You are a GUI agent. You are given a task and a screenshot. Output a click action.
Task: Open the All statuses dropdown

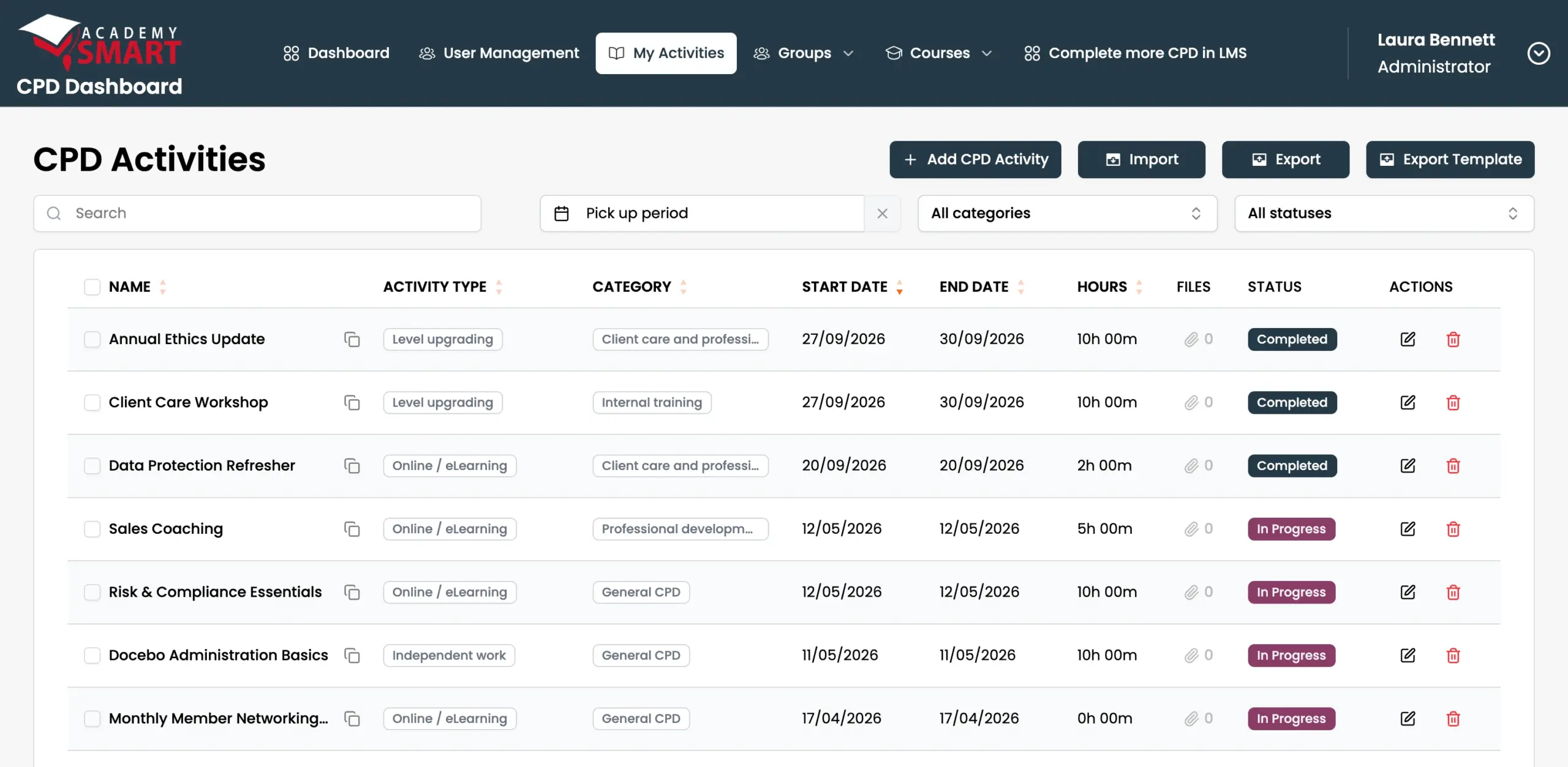pyautogui.click(x=1384, y=214)
